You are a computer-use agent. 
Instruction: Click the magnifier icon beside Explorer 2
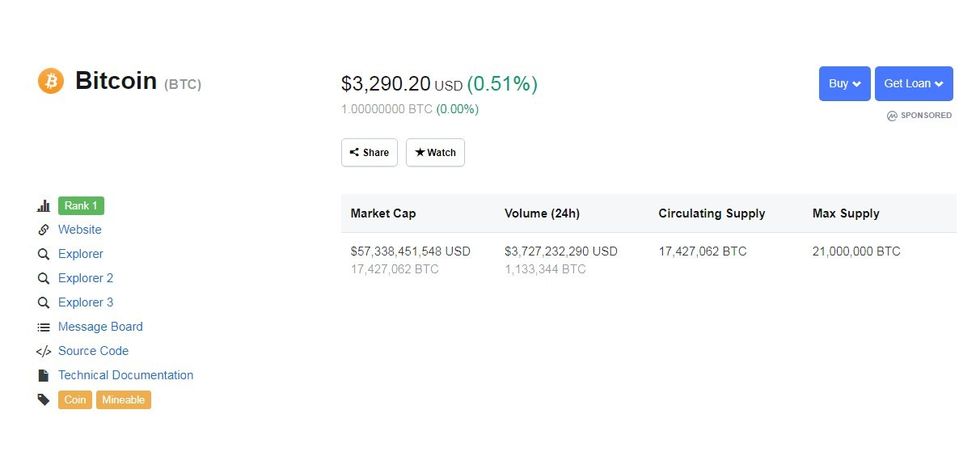[43, 278]
